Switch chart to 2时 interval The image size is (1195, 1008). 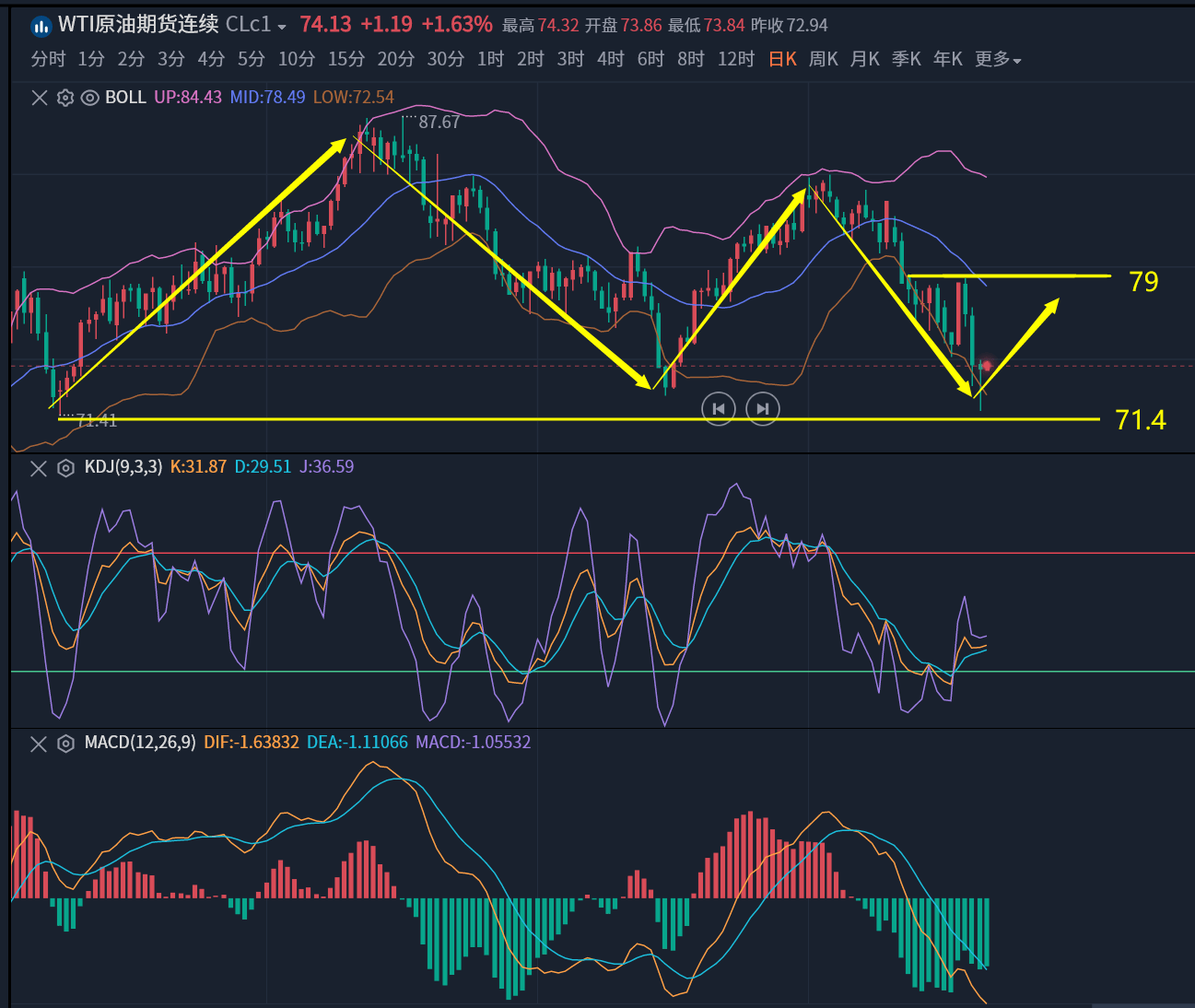[x=531, y=59]
